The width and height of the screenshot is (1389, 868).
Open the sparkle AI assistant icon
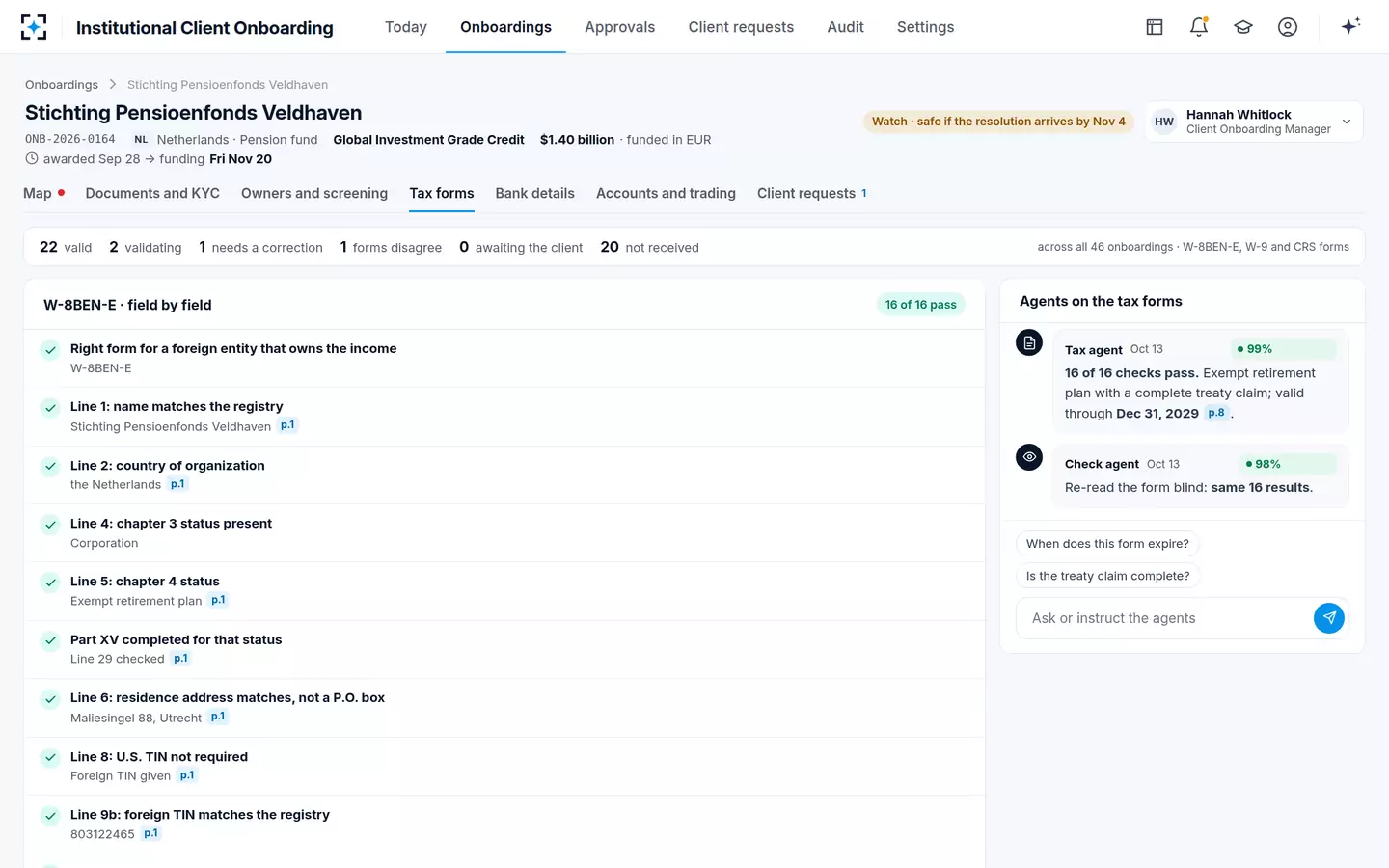[1350, 26]
